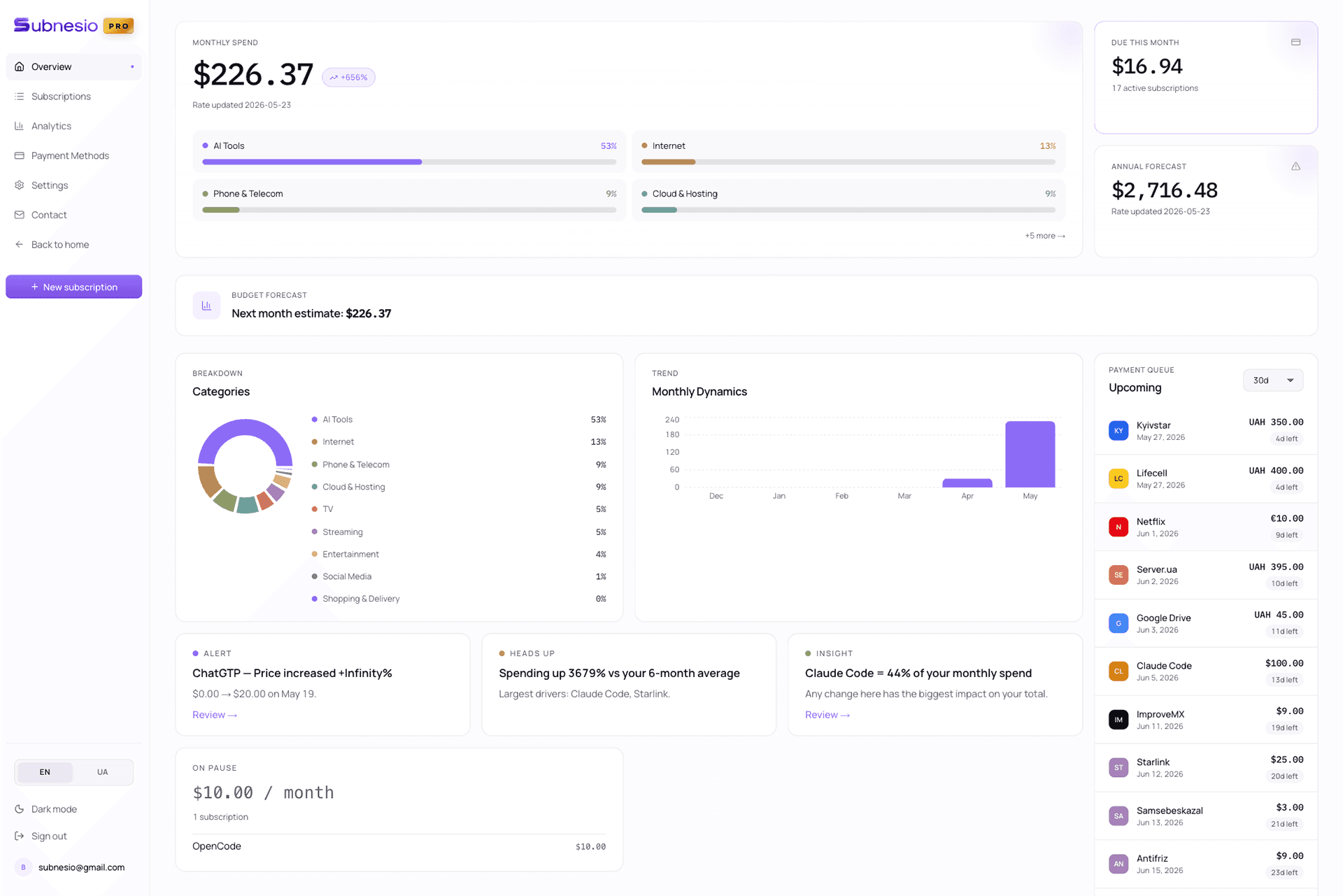This screenshot has height=896, width=1343.
Task: Expand the +5 more categories link
Action: tap(1045, 236)
